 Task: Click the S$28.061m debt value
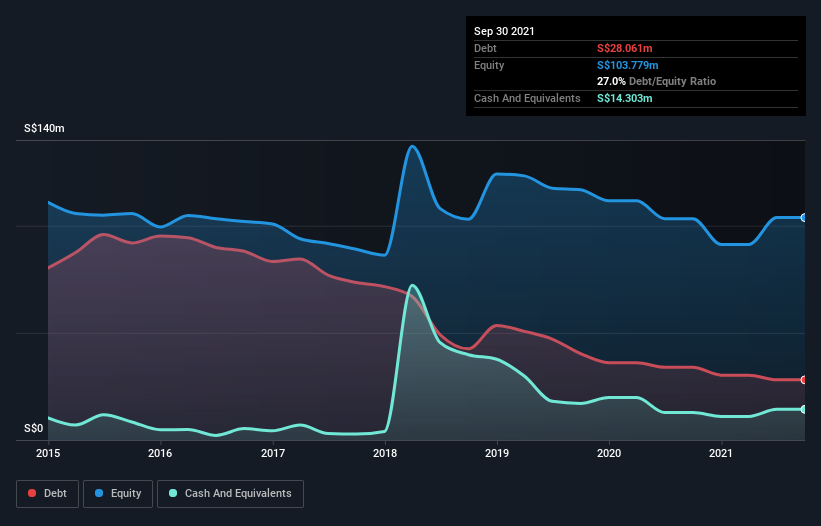(625, 48)
